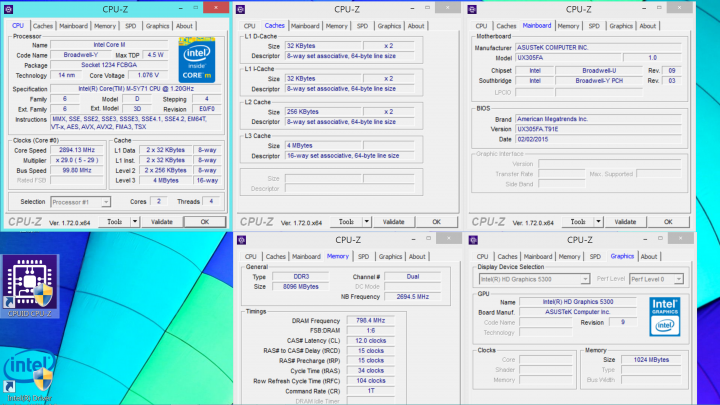Image resolution: width=720 pixels, height=405 pixels.
Task: Click the Intel Core M logo in CPU window
Action: (197, 61)
